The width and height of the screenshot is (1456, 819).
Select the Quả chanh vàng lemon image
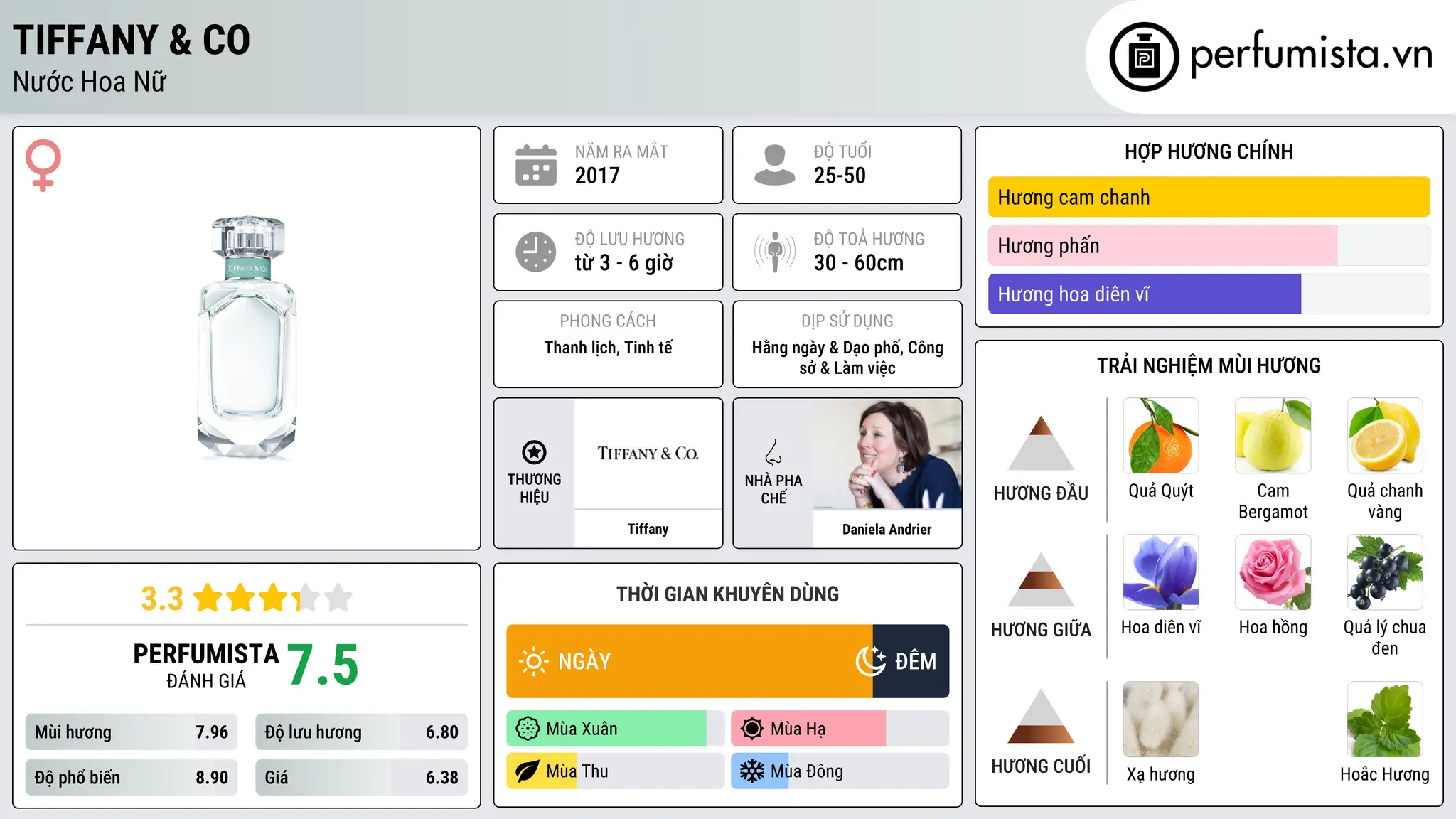pos(1385,436)
